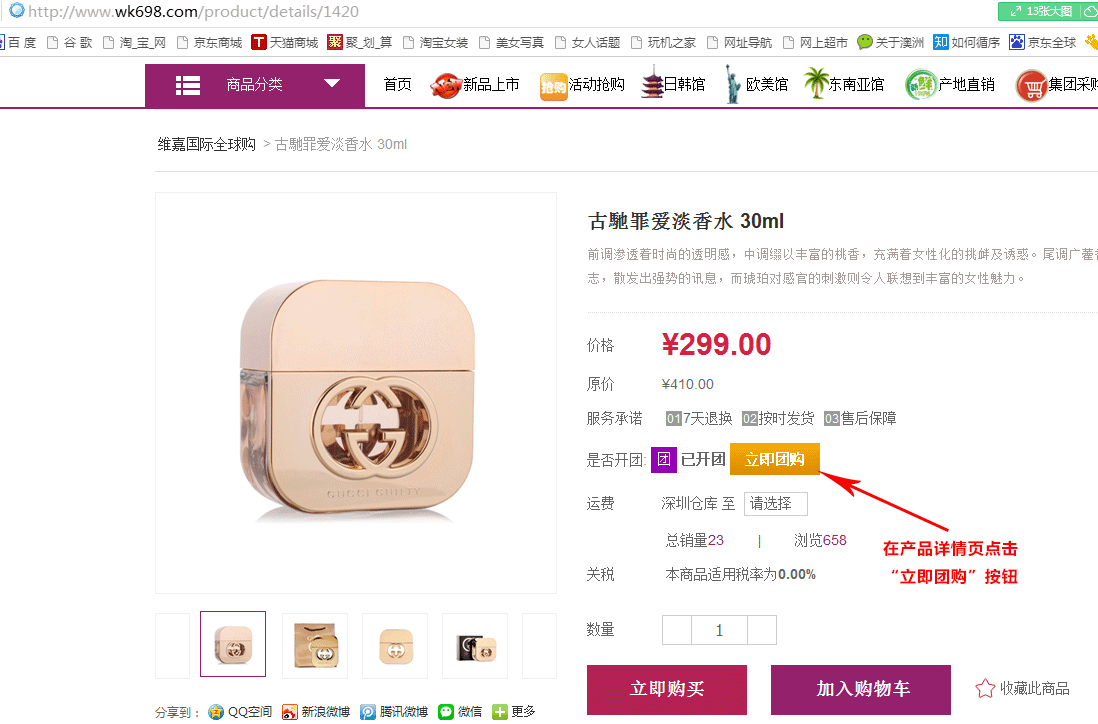This screenshot has height=724, width=1098.
Task: Open the 新品上市 menu item
Action: coord(475,85)
